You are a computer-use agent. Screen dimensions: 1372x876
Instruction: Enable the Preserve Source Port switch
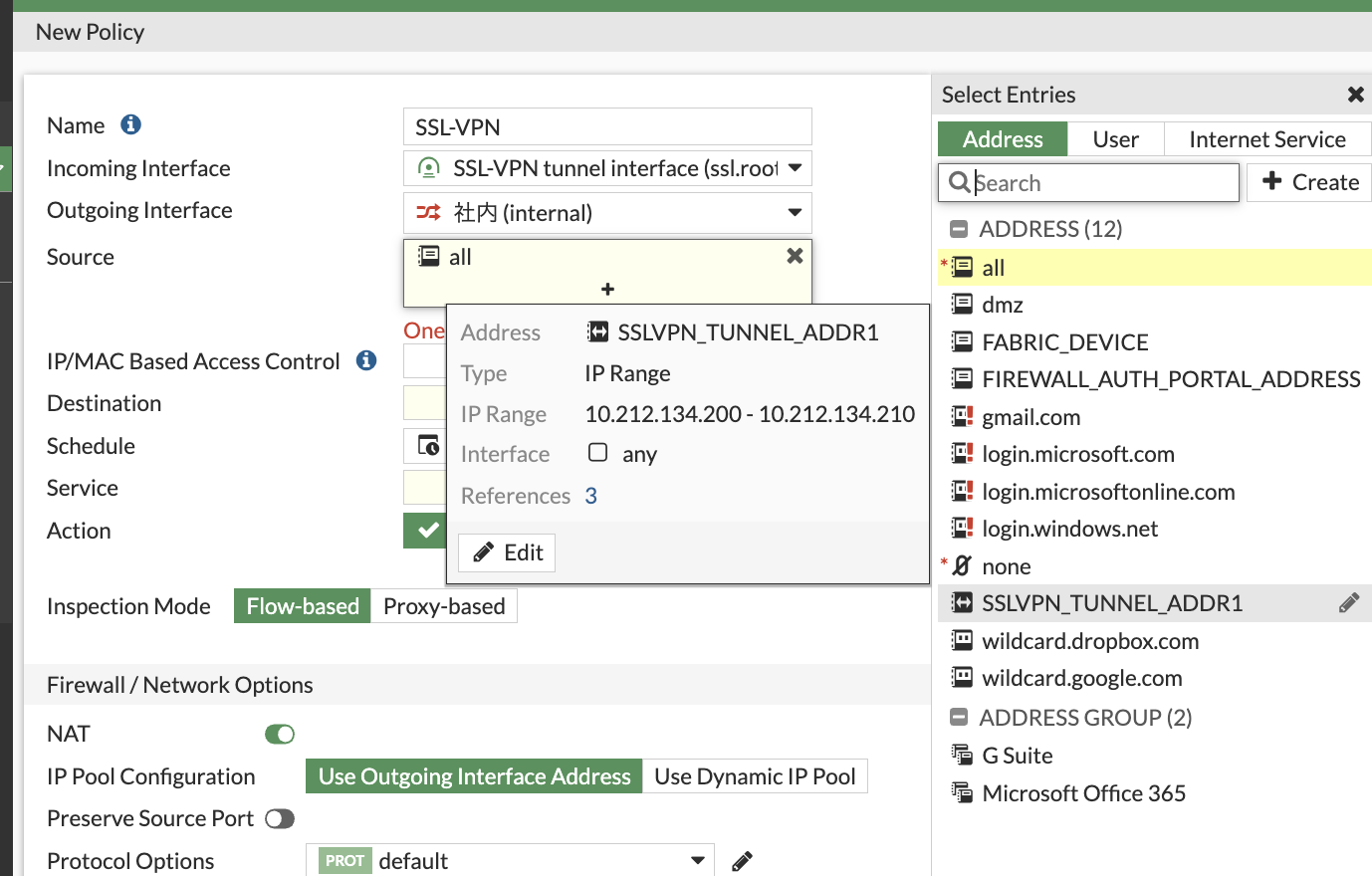click(280, 818)
